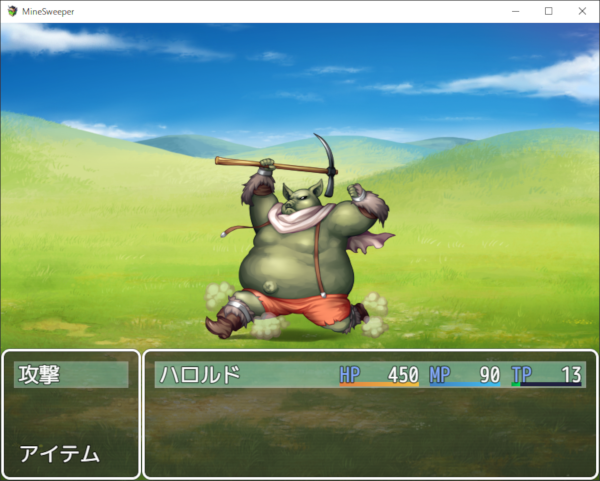Choose the アイテム item command
Image resolution: width=600 pixels, height=481 pixels.
[x=60, y=454]
